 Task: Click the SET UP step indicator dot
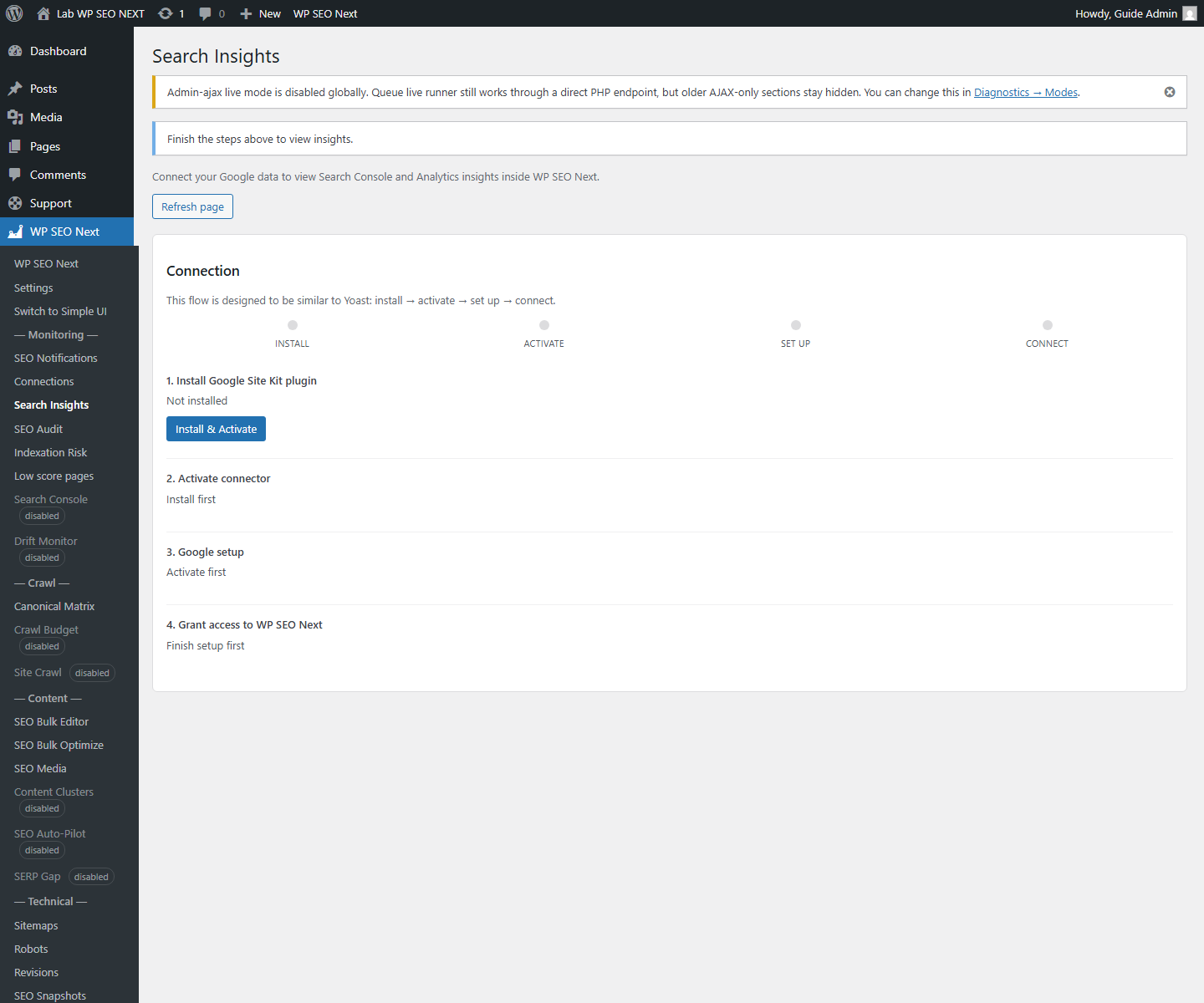[x=796, y=325]
